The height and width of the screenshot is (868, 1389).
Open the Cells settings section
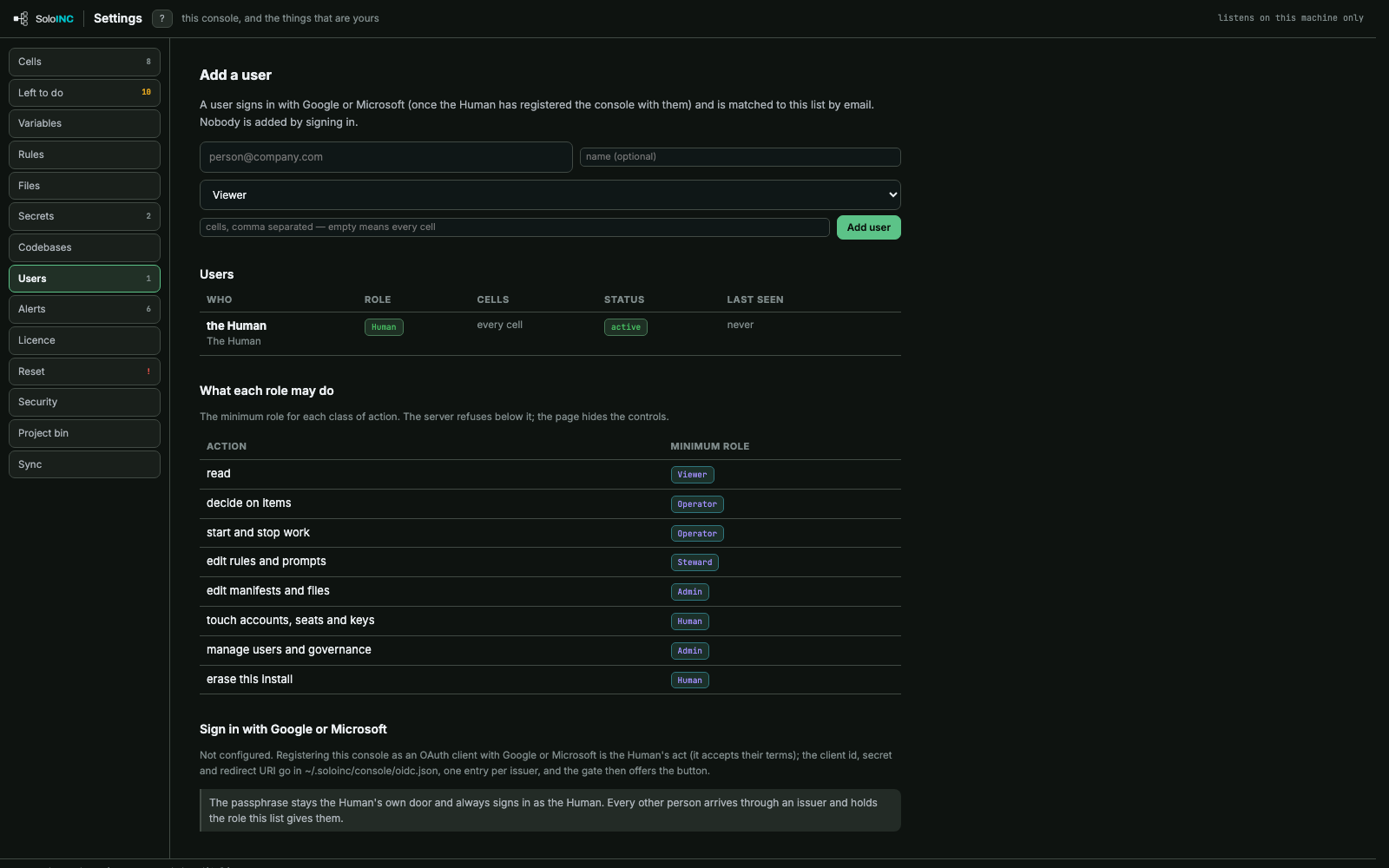(x=84, y=62)
